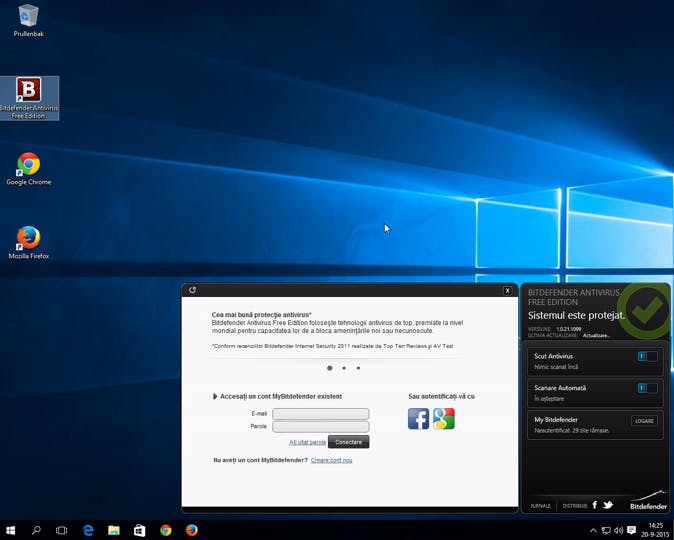The image size is (674, 540).
Task: Open the taskbar search icon
Action: [36, 530]
